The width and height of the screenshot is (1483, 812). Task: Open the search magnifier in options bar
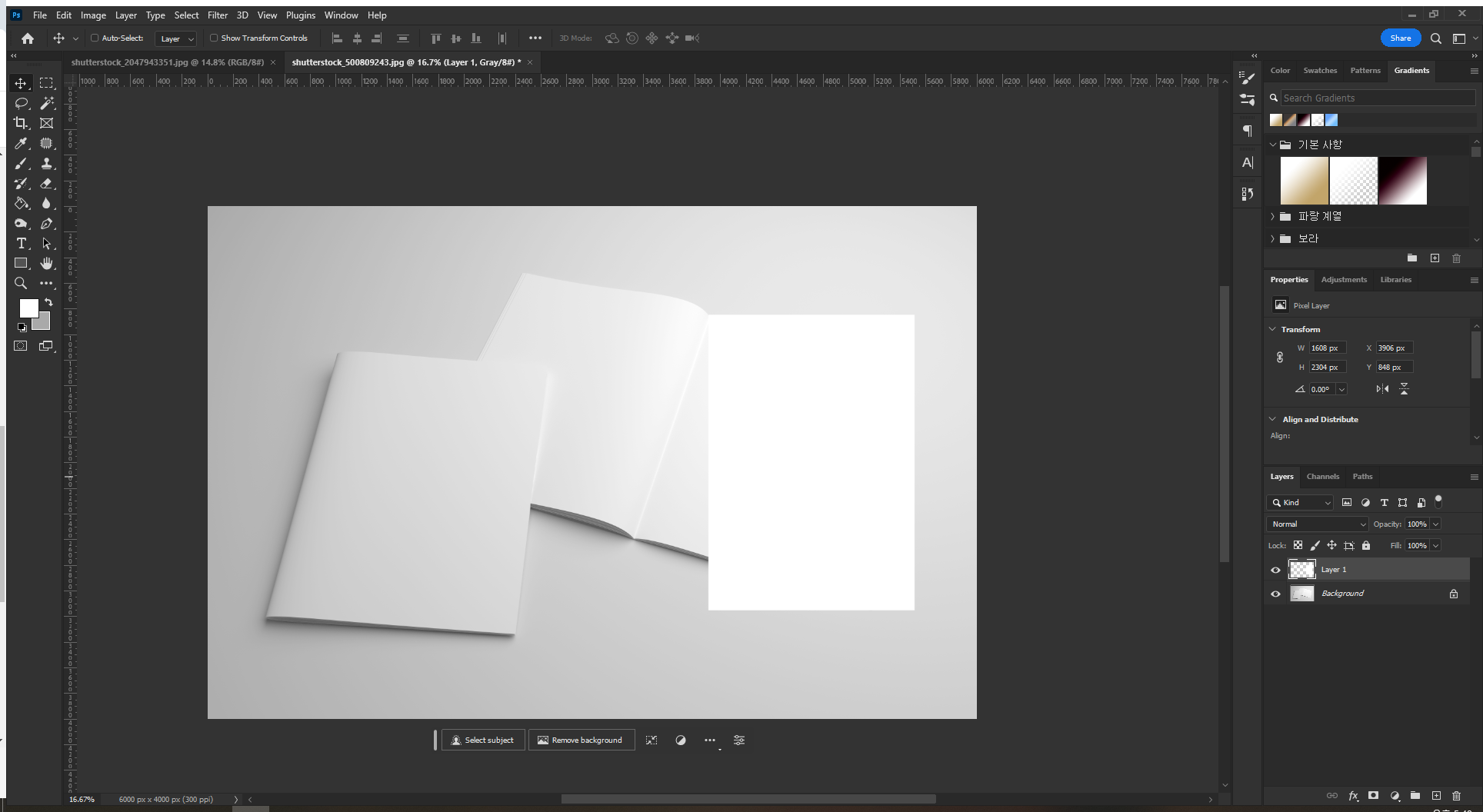[1436, 38]
